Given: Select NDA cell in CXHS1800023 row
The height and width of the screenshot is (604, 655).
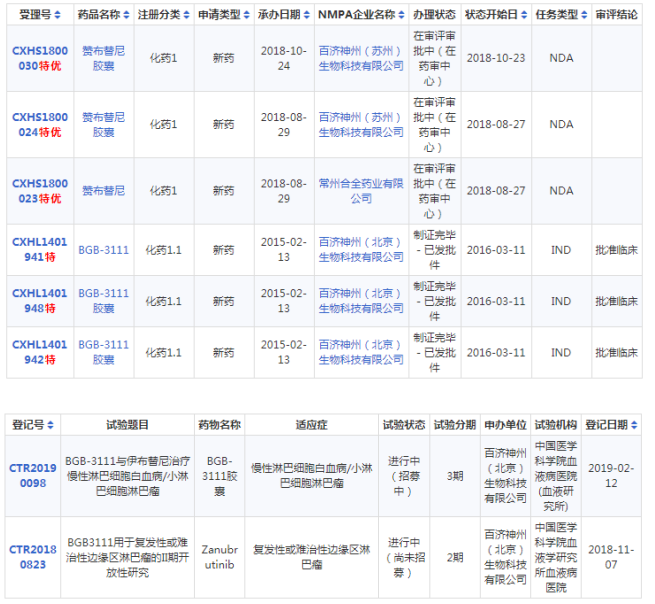Looking at the screenshot, I should (561, 191).
